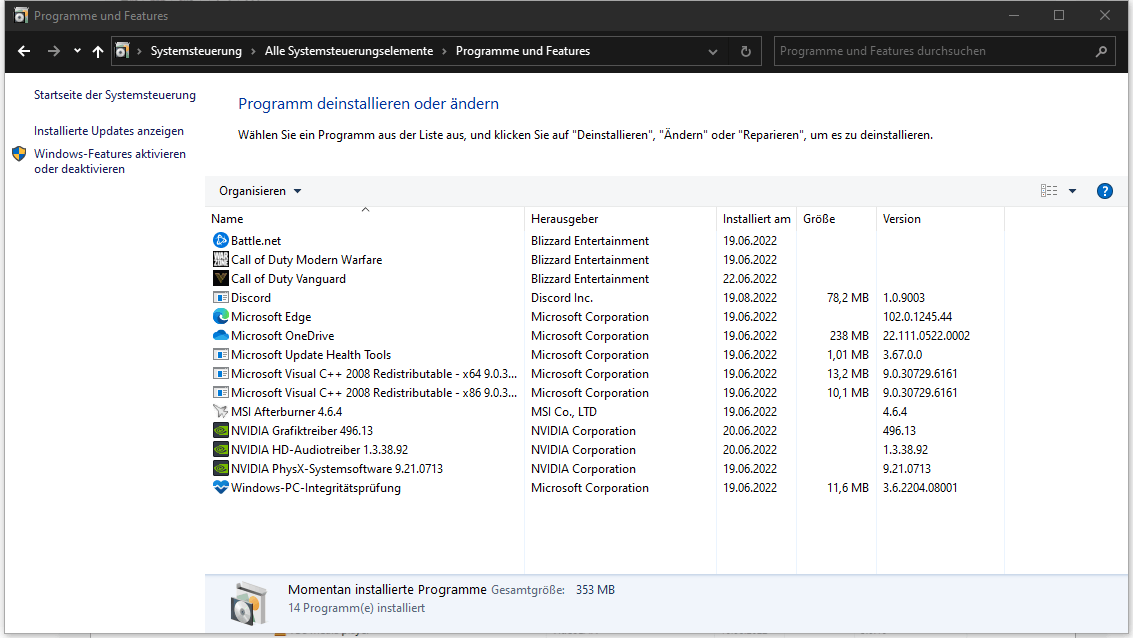Viewport: 1133px width, 638px height.
Task: Click the address bar control panel icon
Action: click(x=123, y=51)
